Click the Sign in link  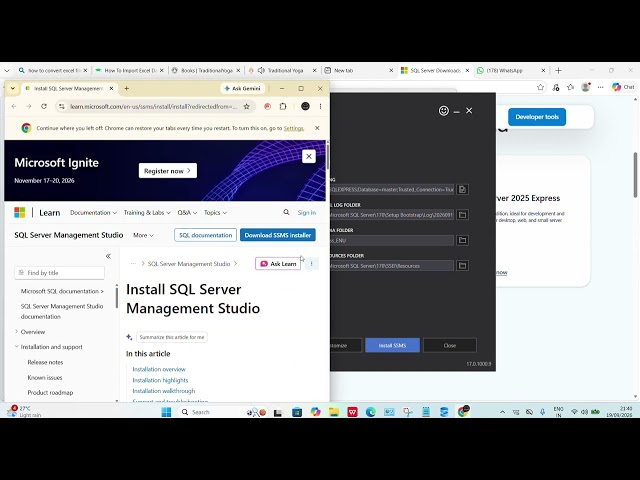click(x=307, y=213)
